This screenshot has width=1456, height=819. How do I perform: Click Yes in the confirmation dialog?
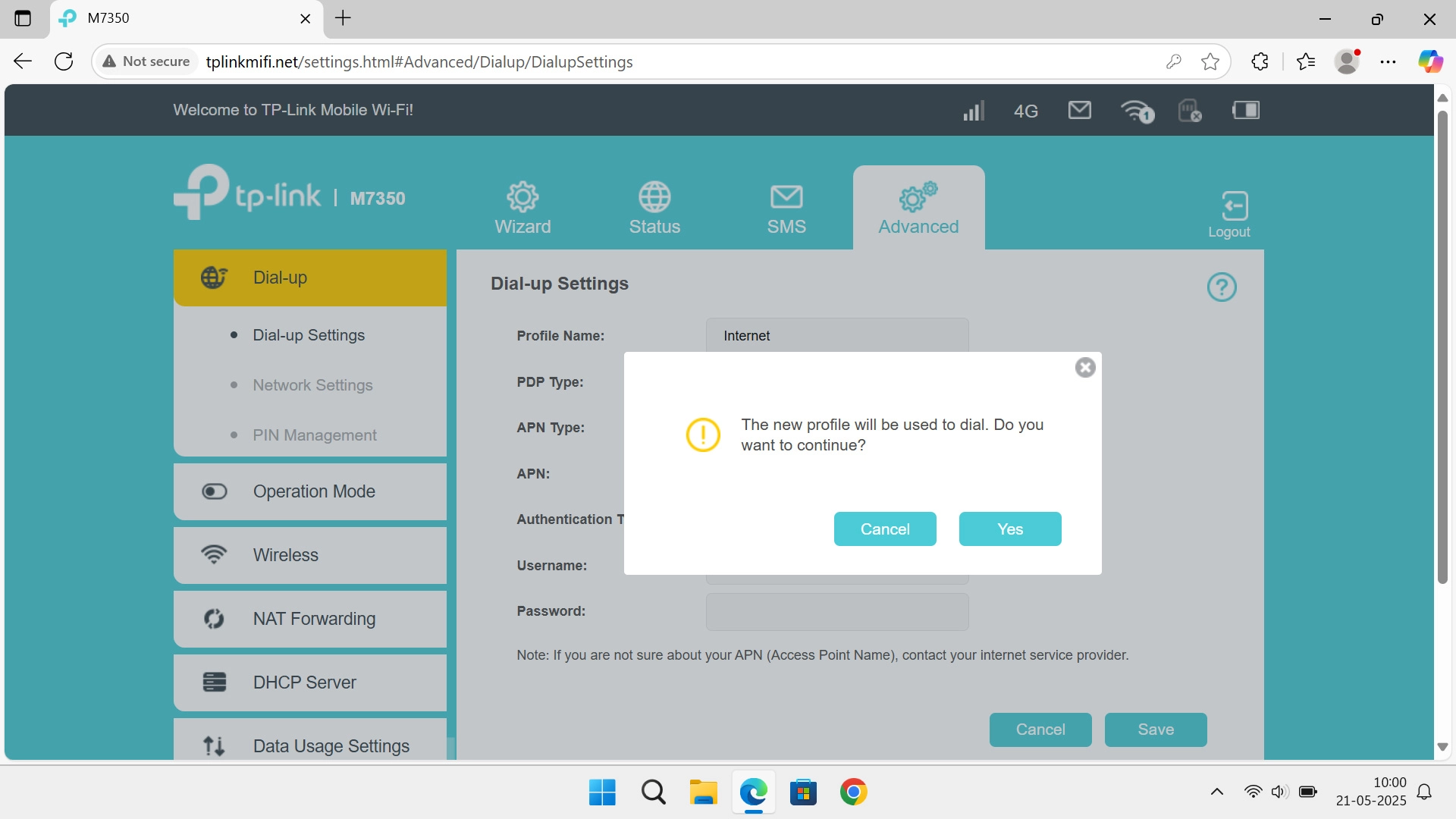click(x=1009, y=529)
